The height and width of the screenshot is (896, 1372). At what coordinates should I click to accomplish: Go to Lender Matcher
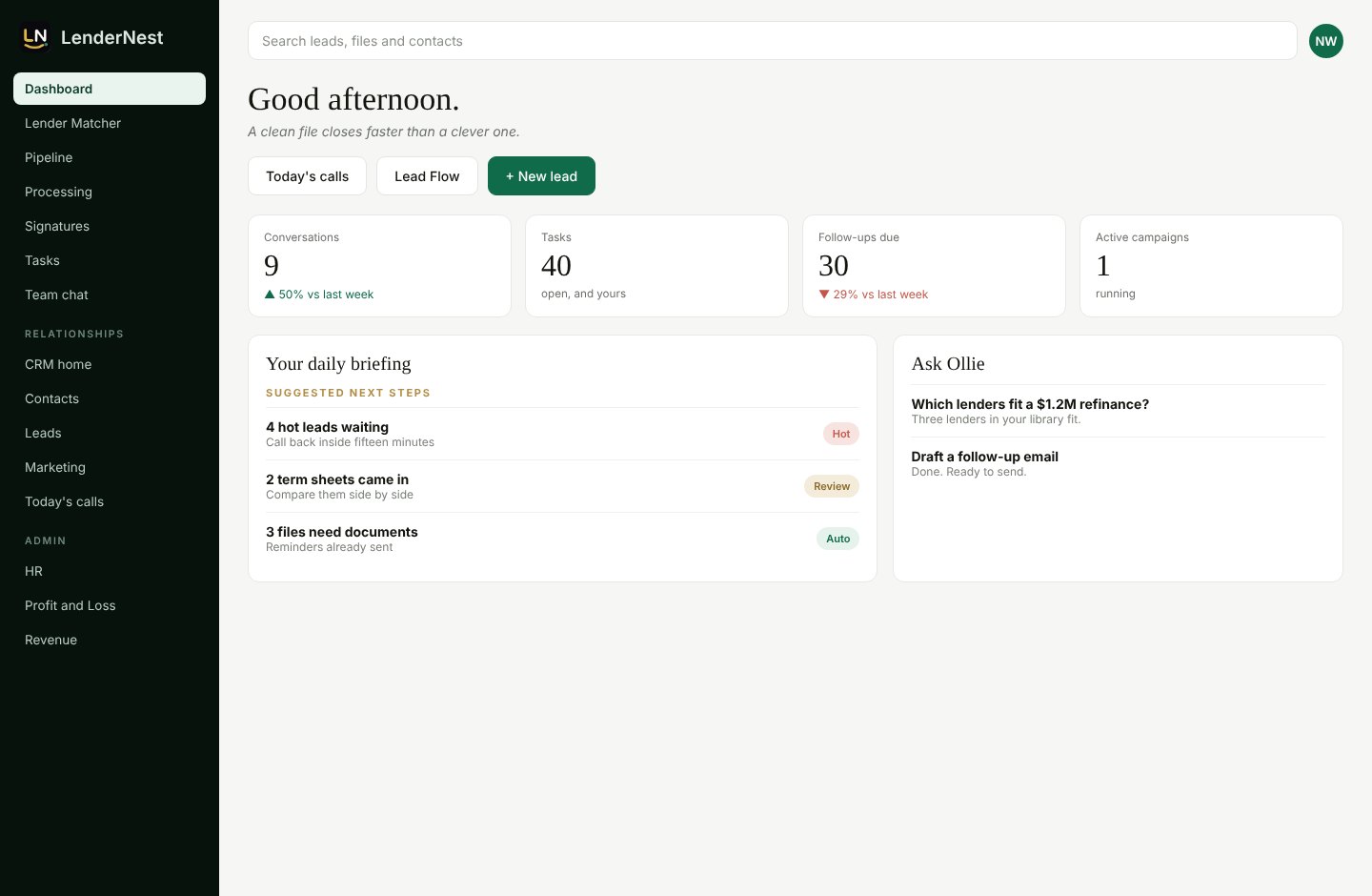click(110, 123)
